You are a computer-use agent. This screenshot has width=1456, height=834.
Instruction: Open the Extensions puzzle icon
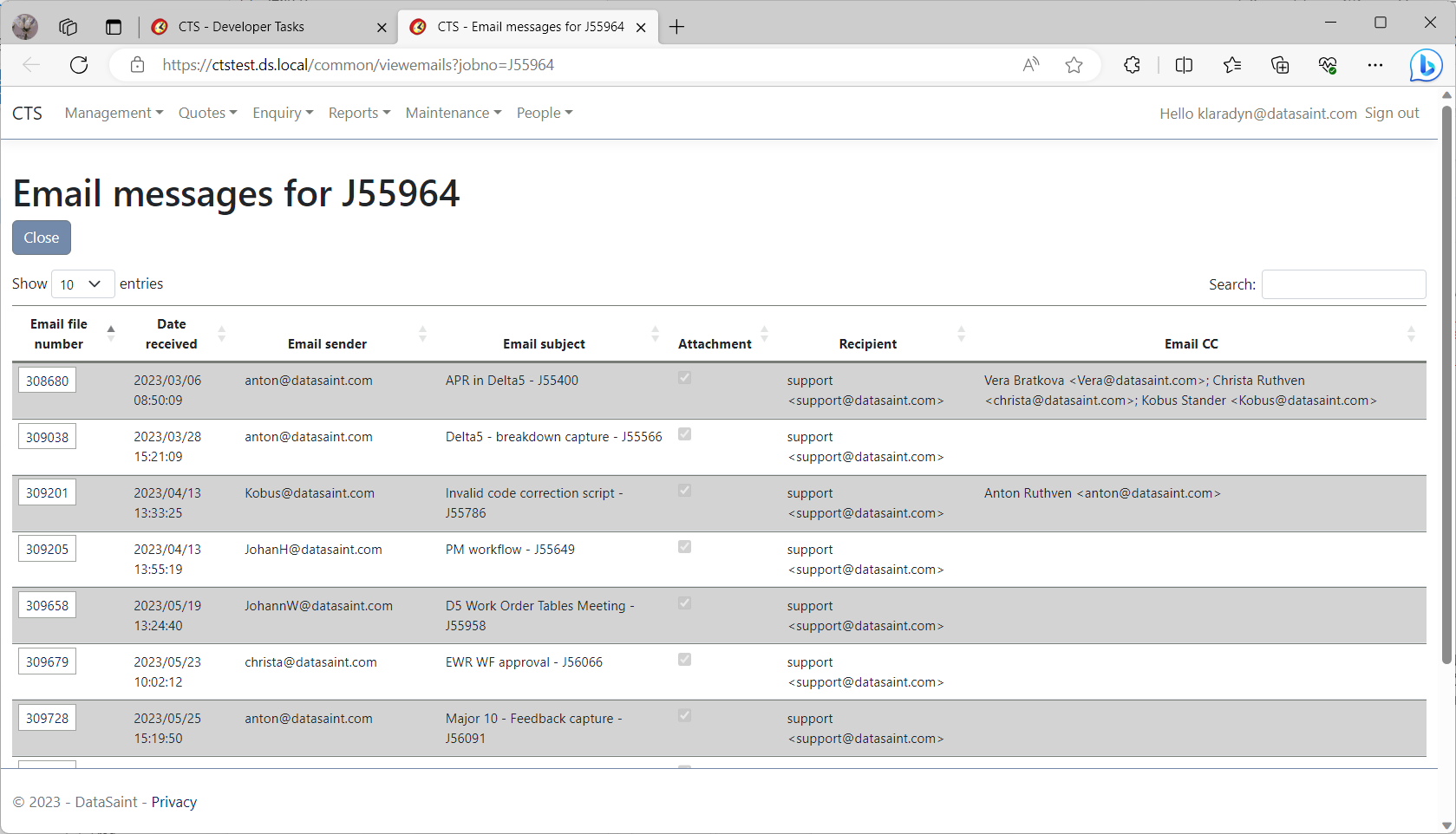coord(1132,65)
